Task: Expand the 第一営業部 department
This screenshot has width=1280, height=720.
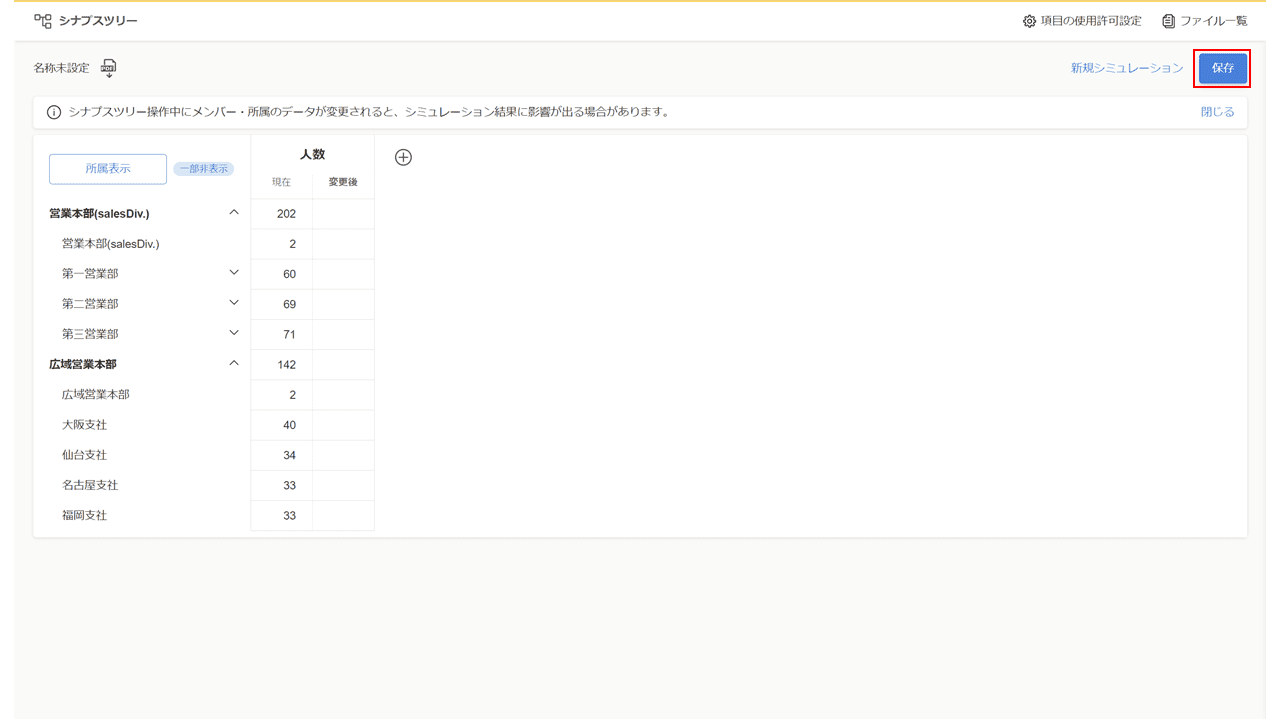Action: (x=234, y=272)
